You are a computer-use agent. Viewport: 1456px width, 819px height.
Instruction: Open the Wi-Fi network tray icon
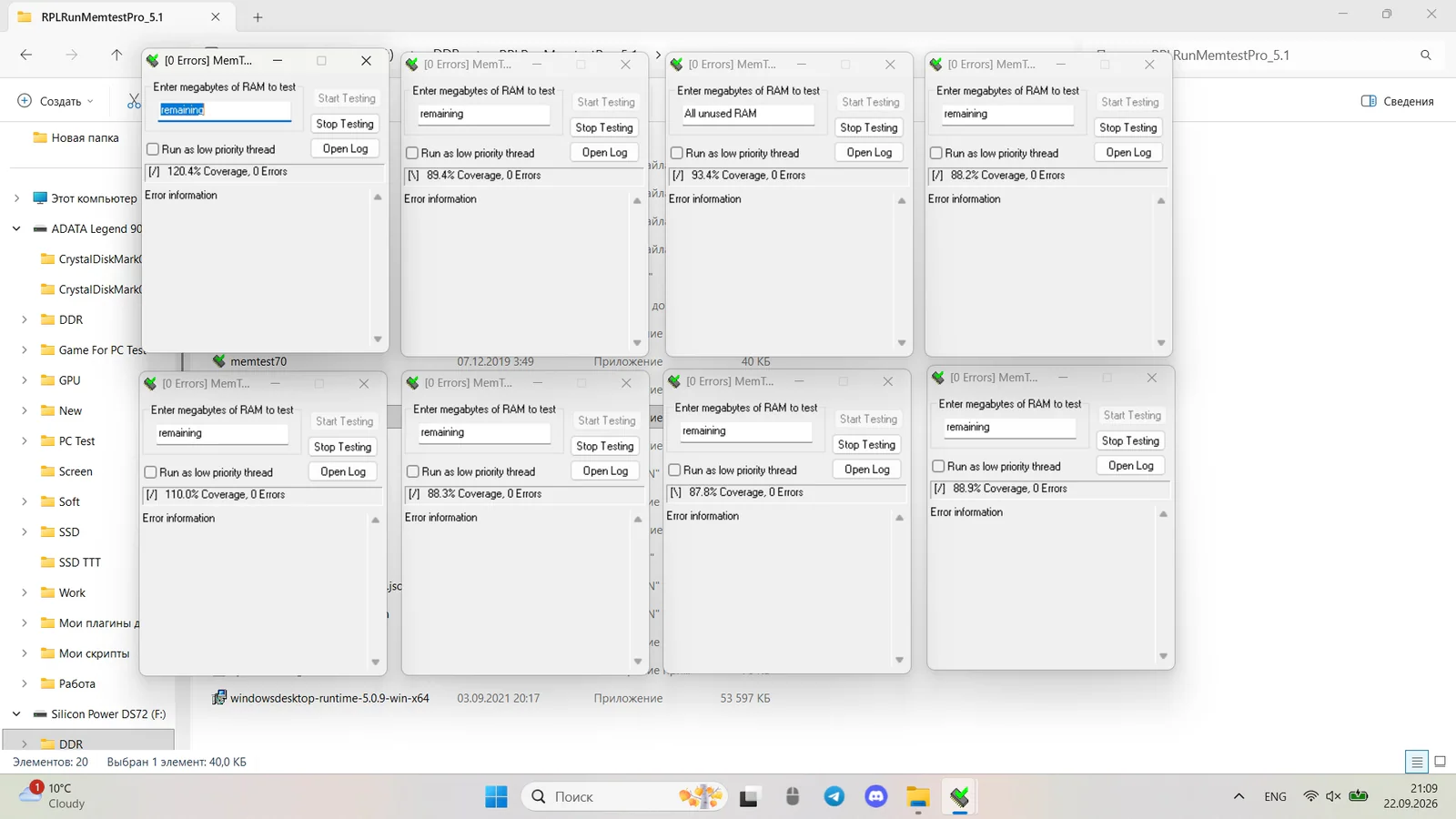tap(1310, 796)
